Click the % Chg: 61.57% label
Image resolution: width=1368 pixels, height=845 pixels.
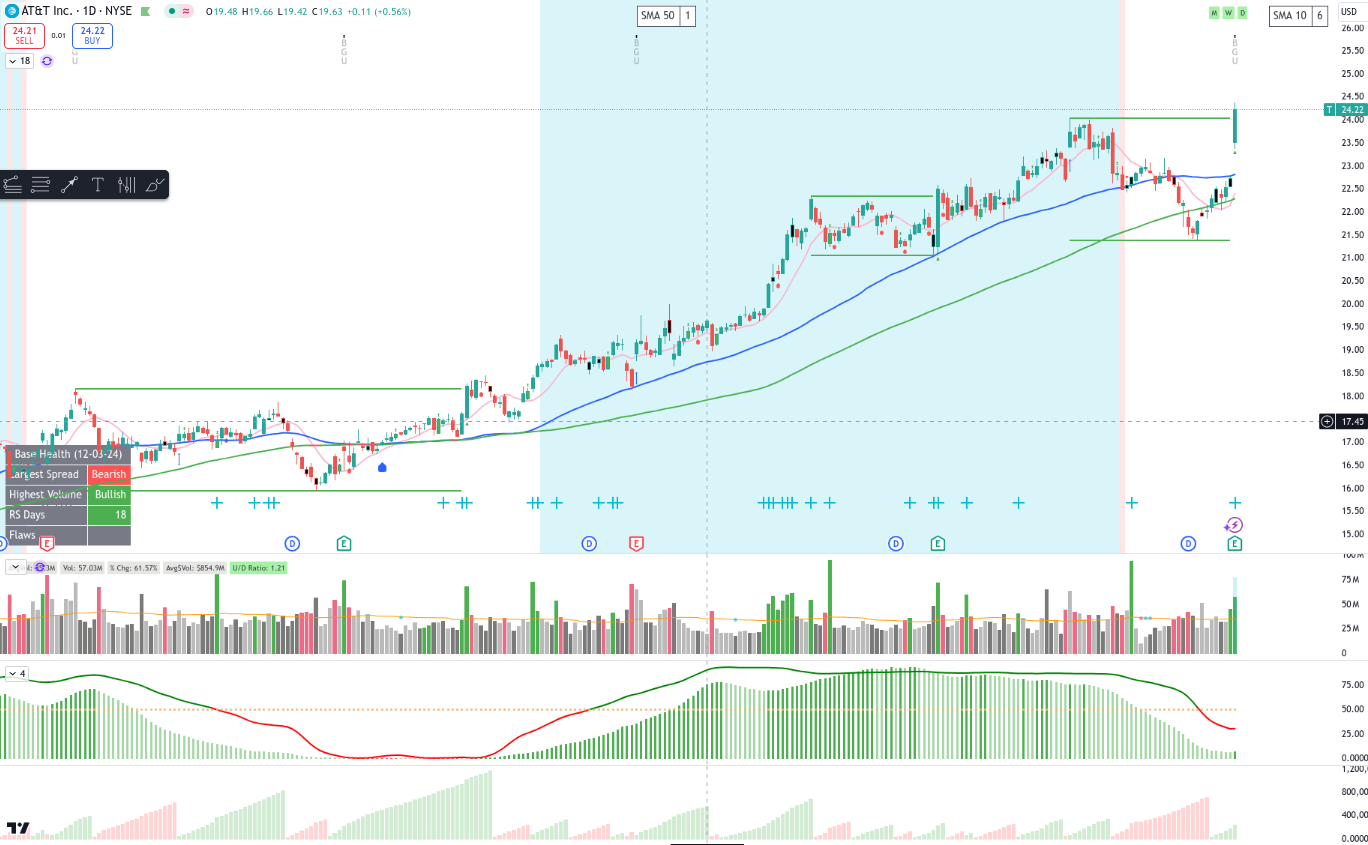pyautogui.click(x=134, y=567)
